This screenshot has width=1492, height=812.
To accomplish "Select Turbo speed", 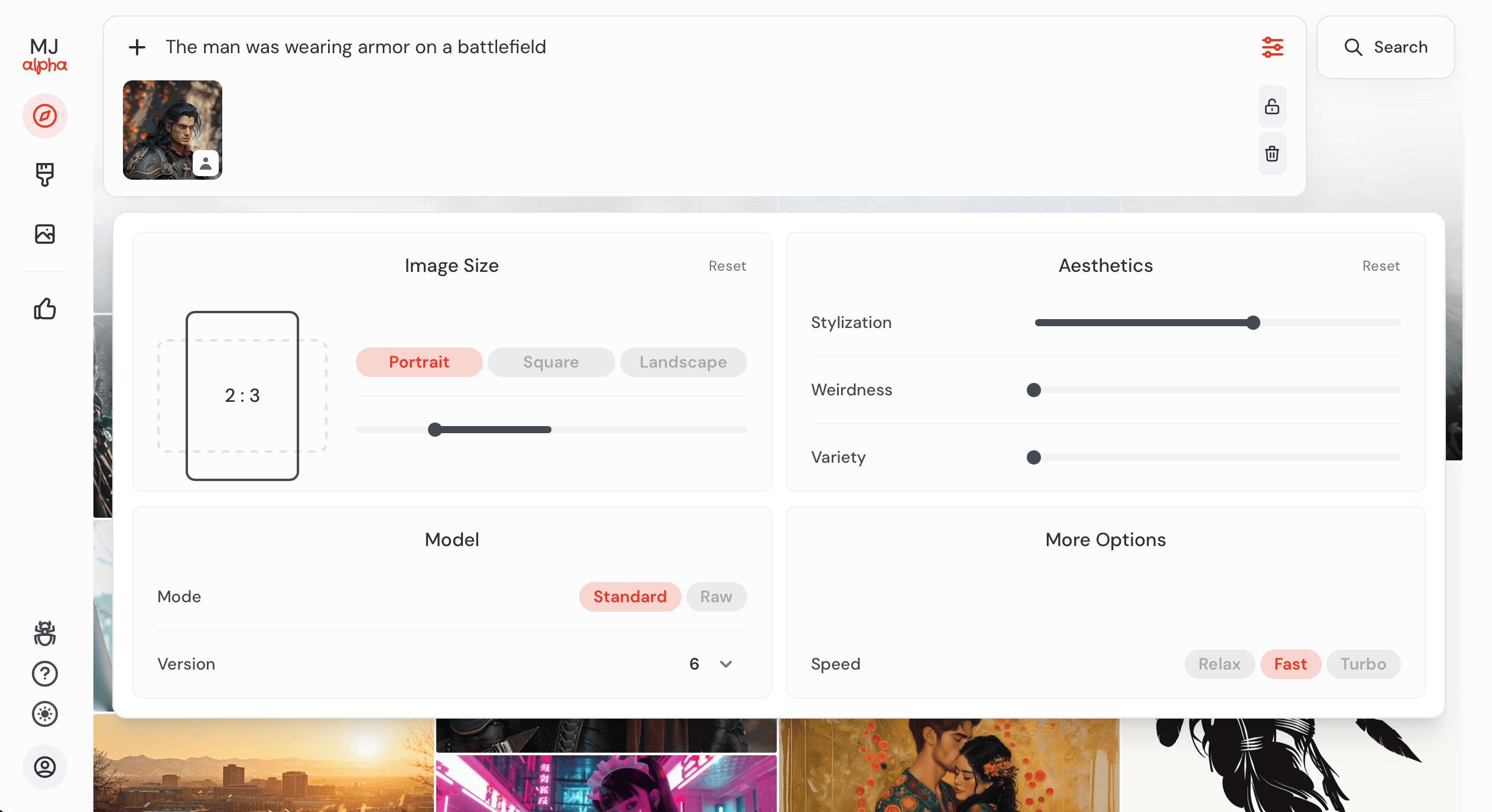I will point(1363,664).
